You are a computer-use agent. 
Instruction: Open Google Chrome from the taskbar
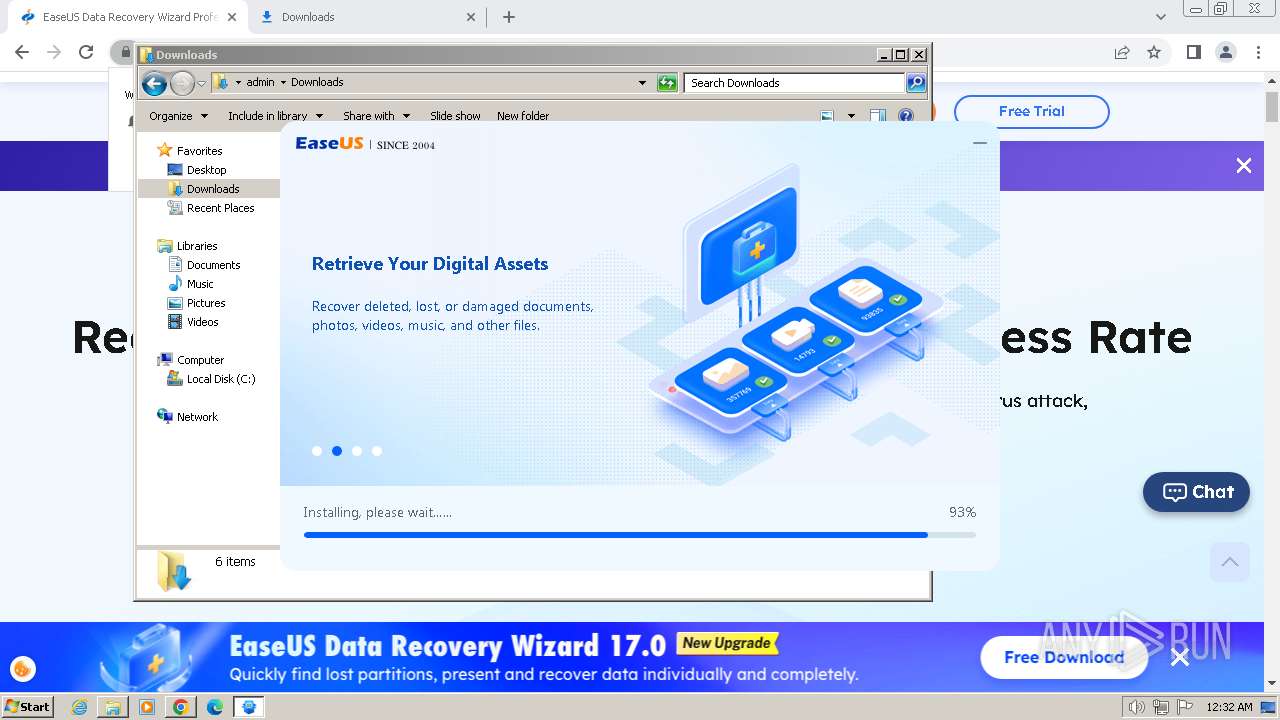tap(181, 707)
